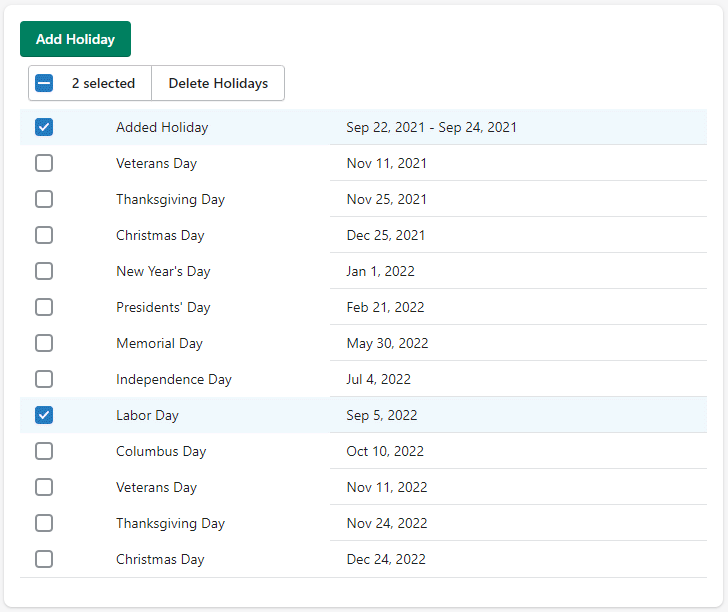Tick the Independence Day checkbox
Viewport: 728px width, 612px height.
[x=44, y=379]
